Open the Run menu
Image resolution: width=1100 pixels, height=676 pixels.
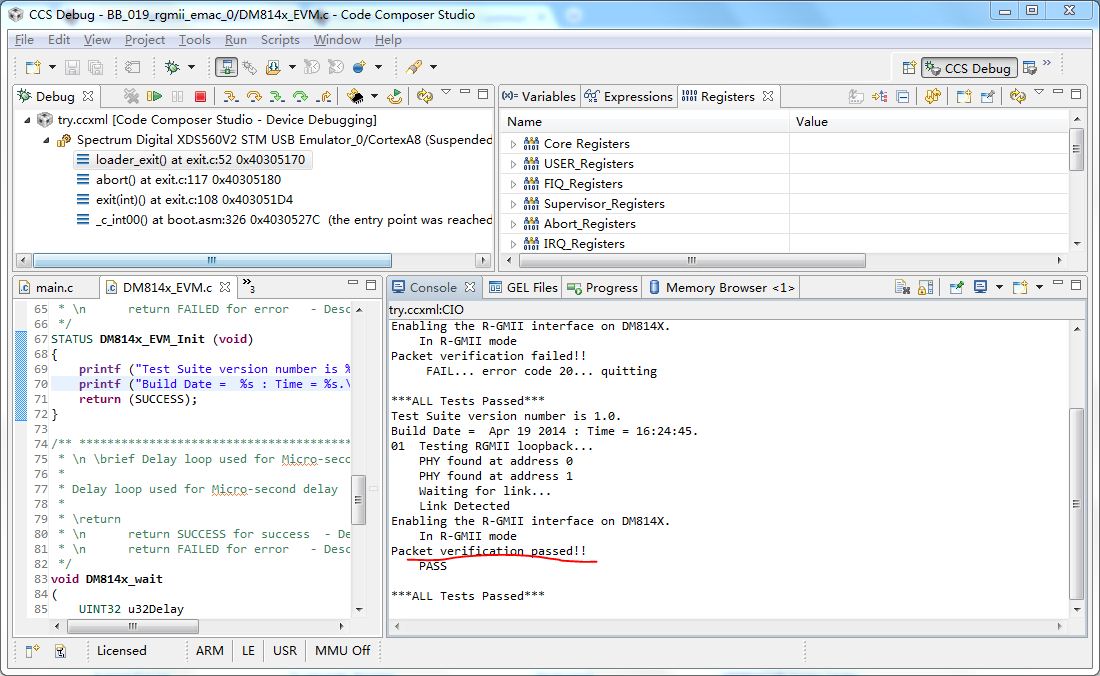pyautogui.click(x=236, y=40)
